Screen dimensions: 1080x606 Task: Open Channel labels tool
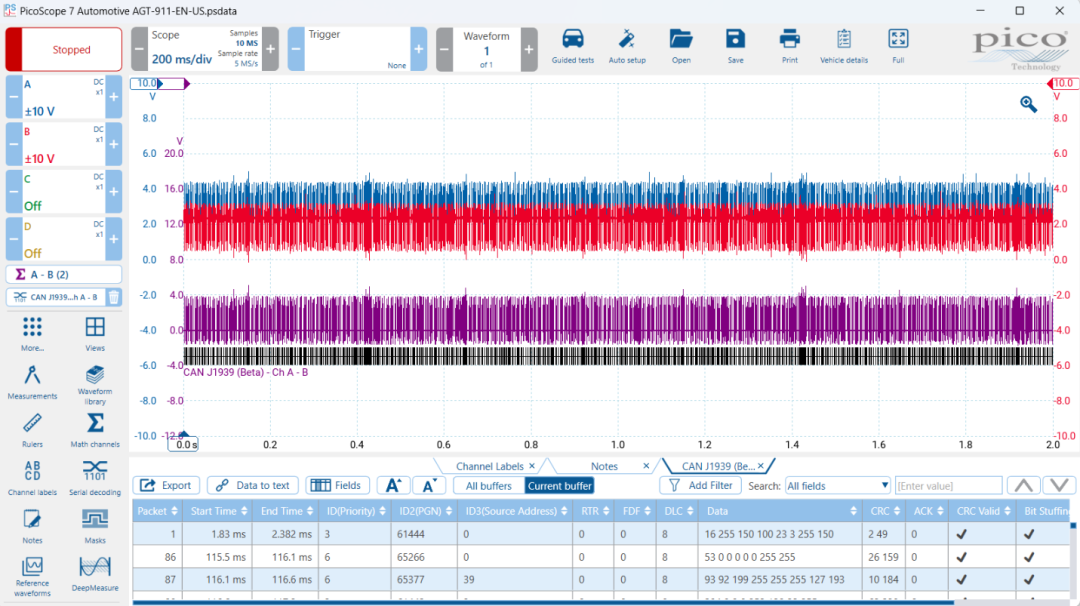point(32,479)
